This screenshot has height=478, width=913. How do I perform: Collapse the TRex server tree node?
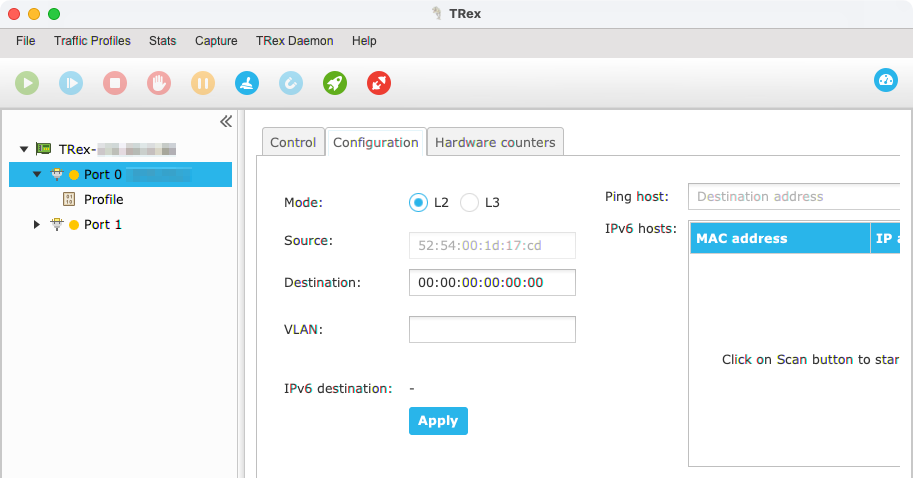(24, 149)
